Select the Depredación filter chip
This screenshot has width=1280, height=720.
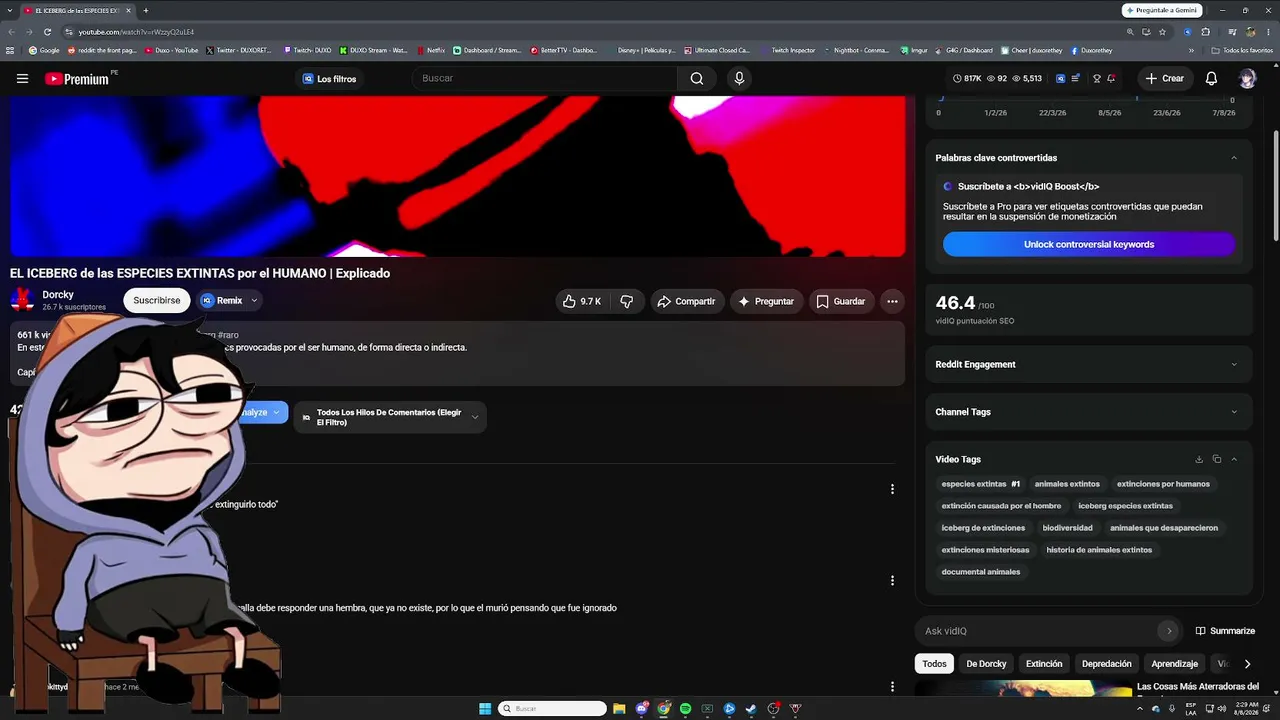tap(1107, 664)
